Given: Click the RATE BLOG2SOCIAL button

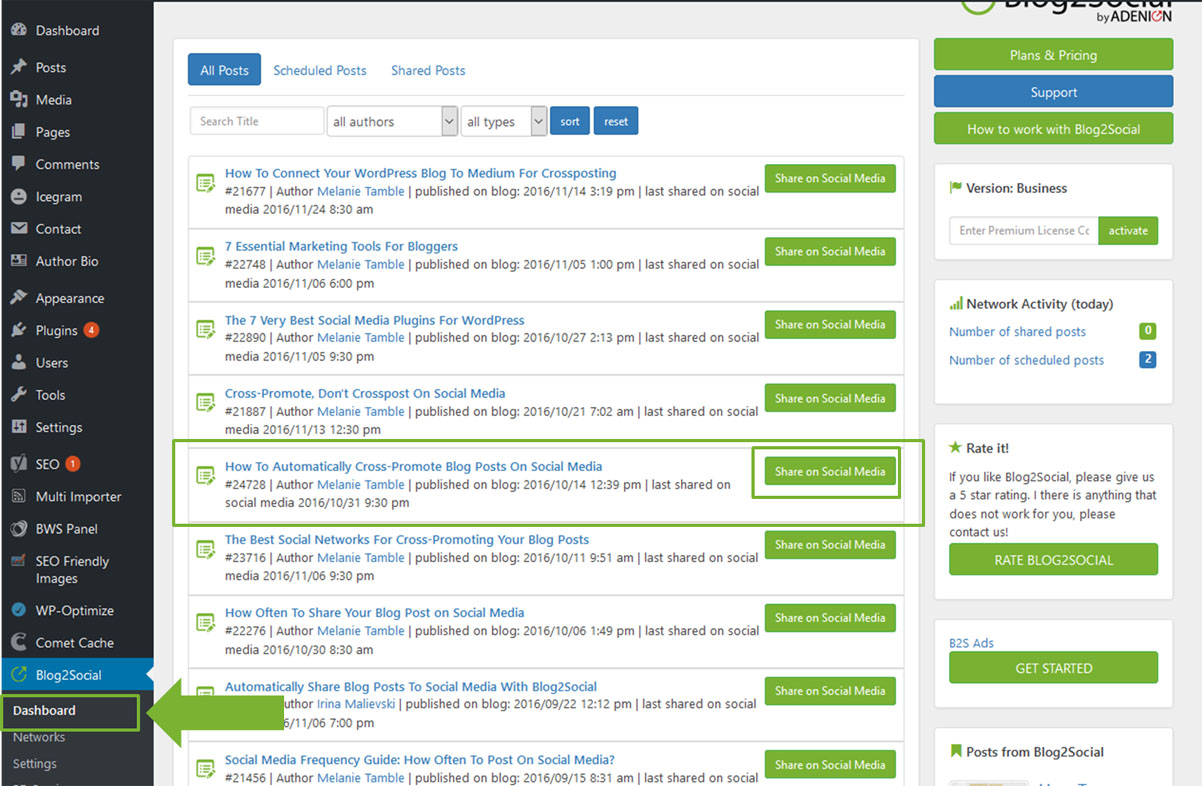Looking at the screenshot, I should coord(1053,560).
